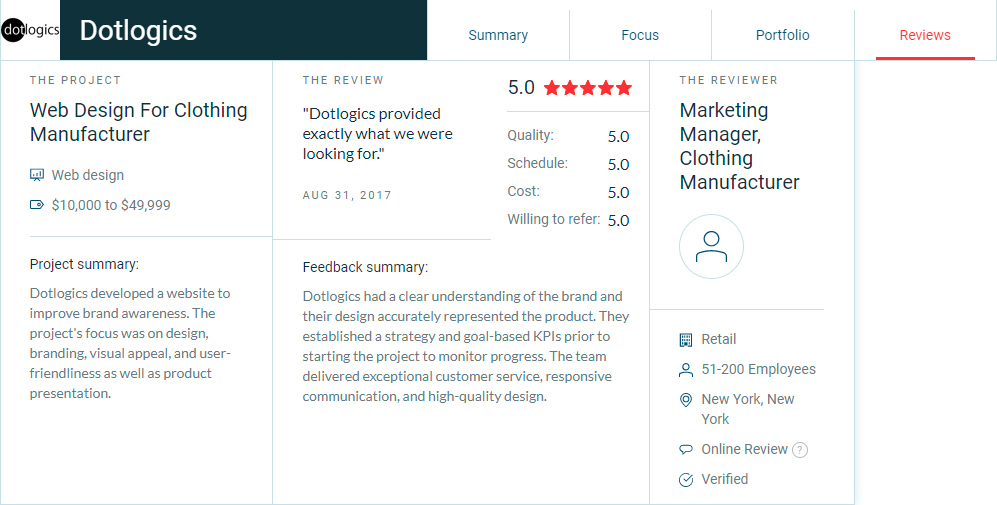Screen dimensions: 997x505
Task: Click the Project summary heading
Action: coord(84,264)
